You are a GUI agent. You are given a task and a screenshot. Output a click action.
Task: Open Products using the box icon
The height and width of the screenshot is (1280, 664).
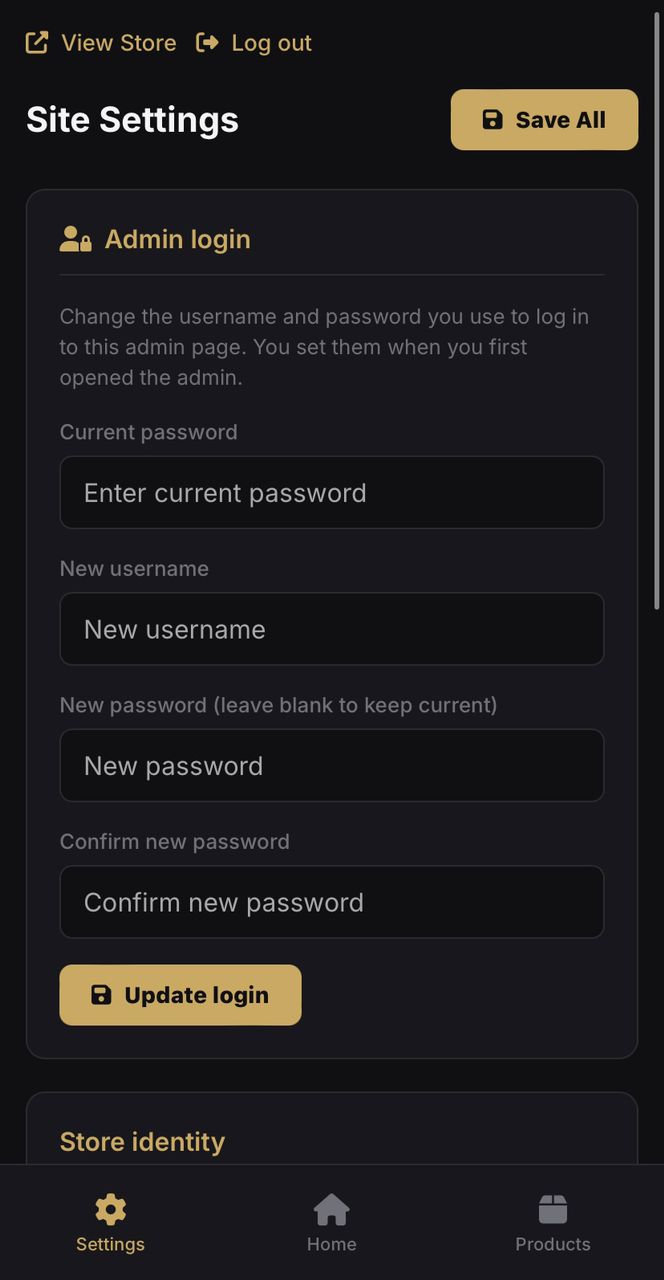click(x=553, y=1208)
